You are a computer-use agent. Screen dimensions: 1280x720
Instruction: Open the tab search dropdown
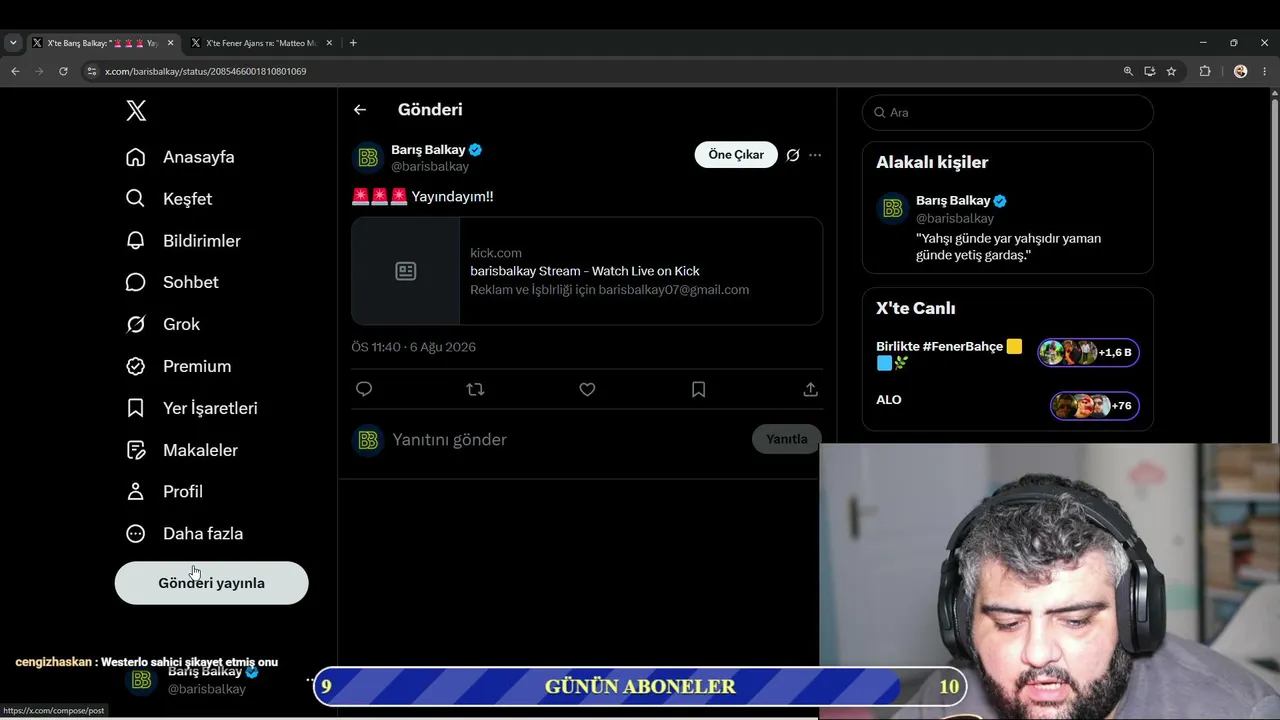point(13,43)
